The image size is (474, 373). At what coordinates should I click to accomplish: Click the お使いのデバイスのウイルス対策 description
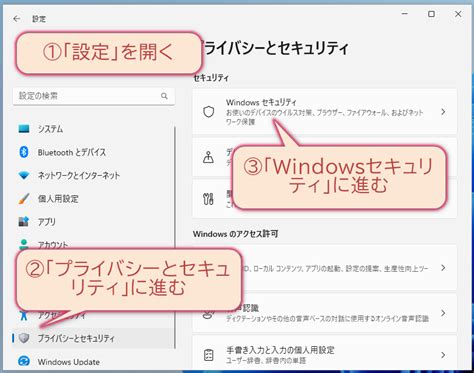(325, 117)
